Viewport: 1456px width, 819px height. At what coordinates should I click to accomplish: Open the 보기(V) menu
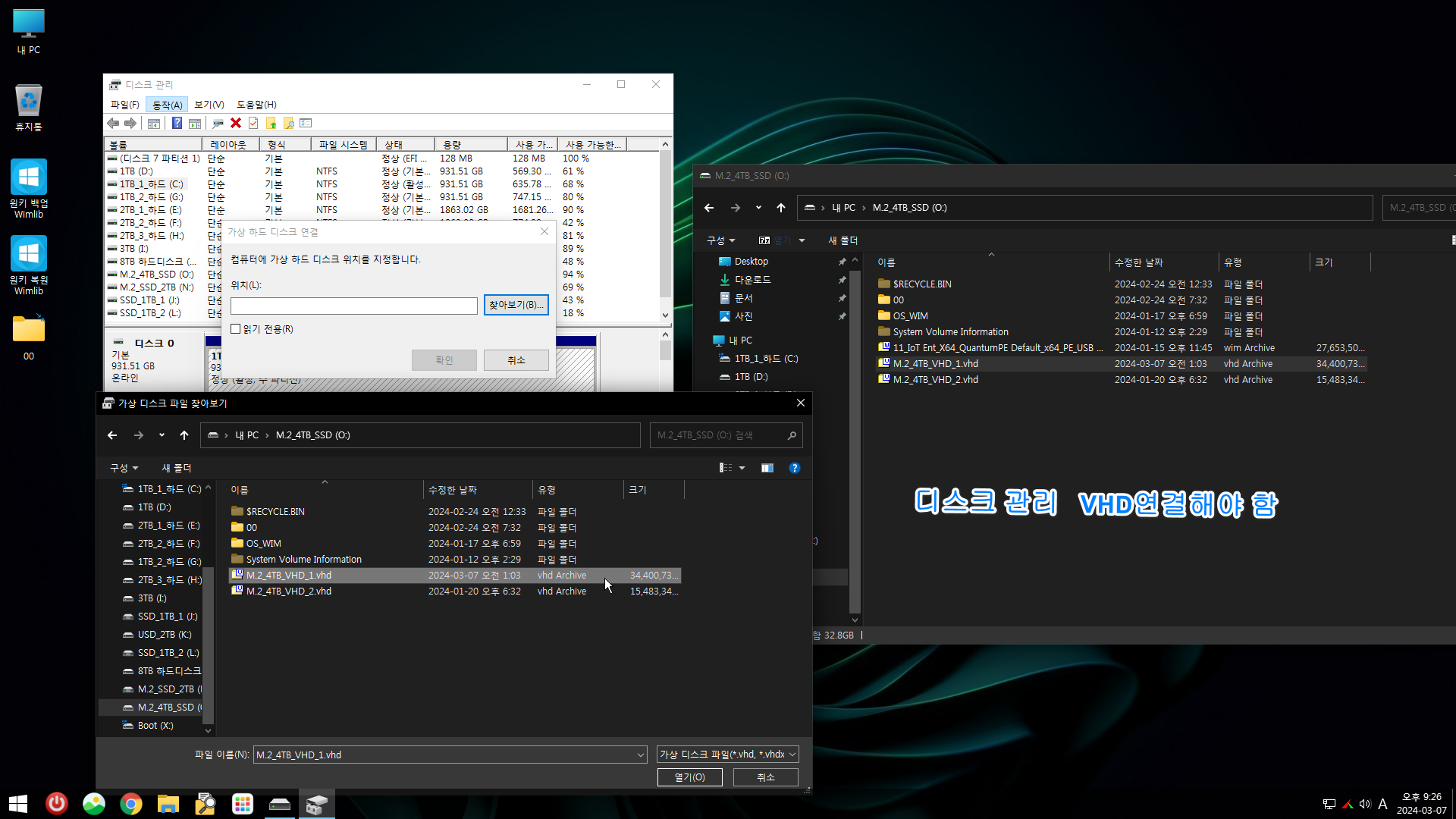tap(209, 105)
